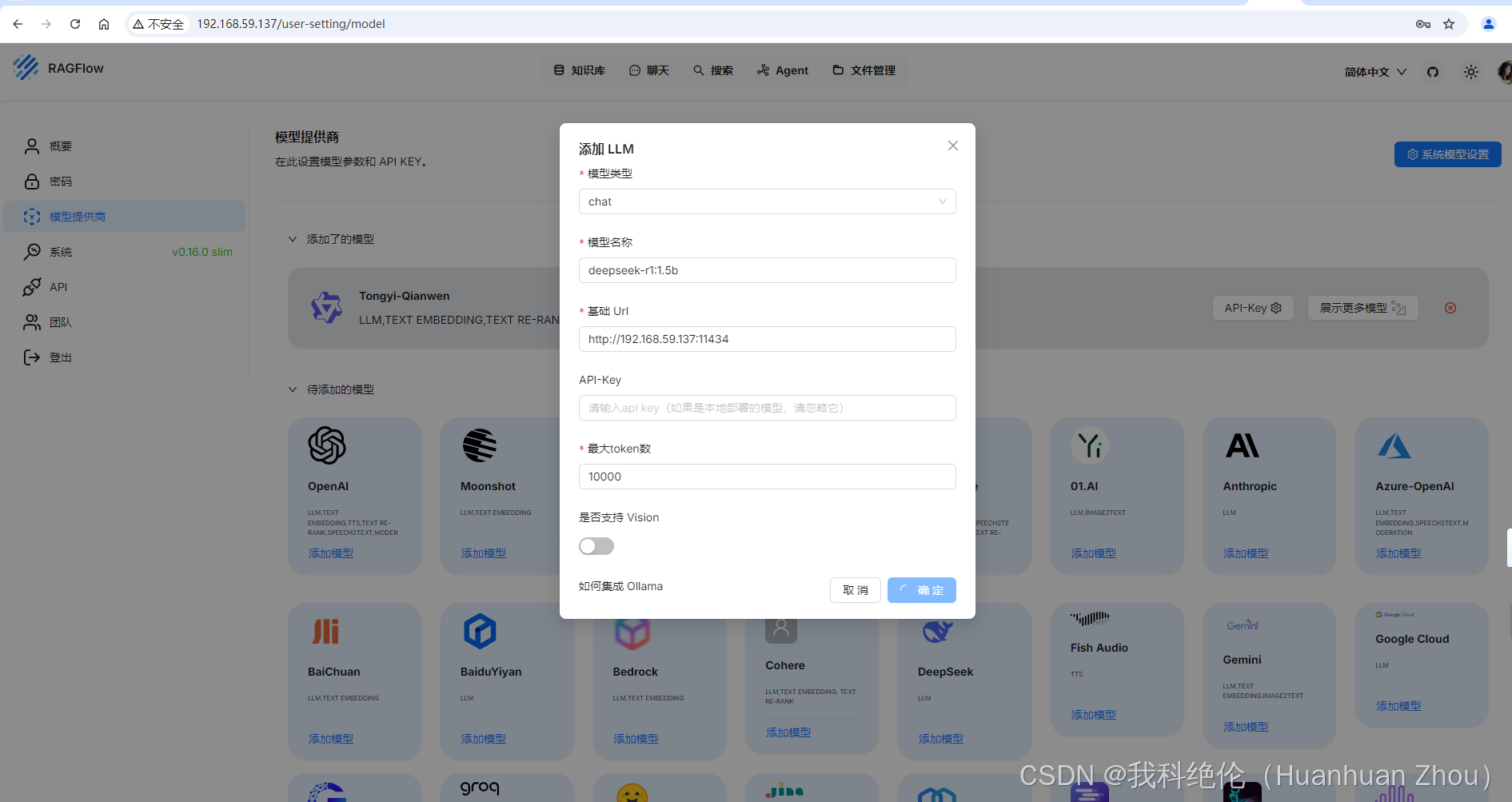
Task: Toggle the 是否支持 Vision switch
Action: coord(596,546)
